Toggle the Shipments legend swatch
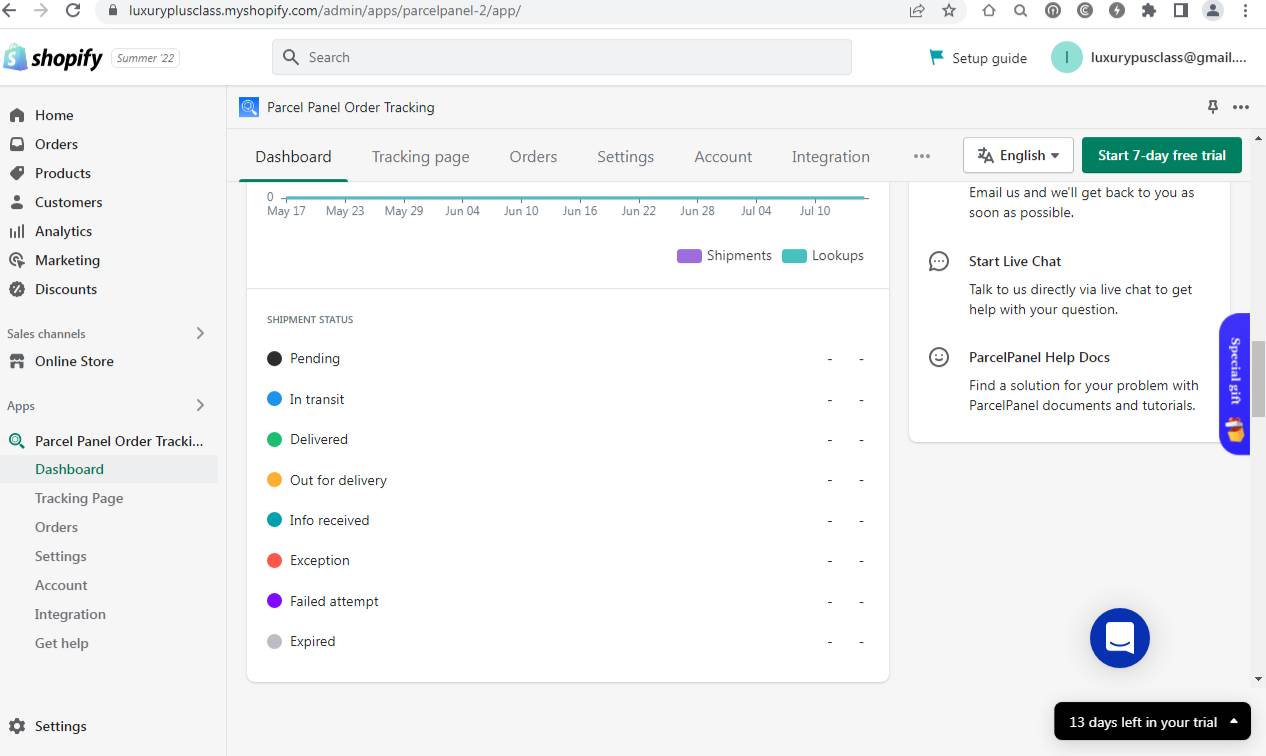Screen dimensions: 1266x756 point(689,256)
